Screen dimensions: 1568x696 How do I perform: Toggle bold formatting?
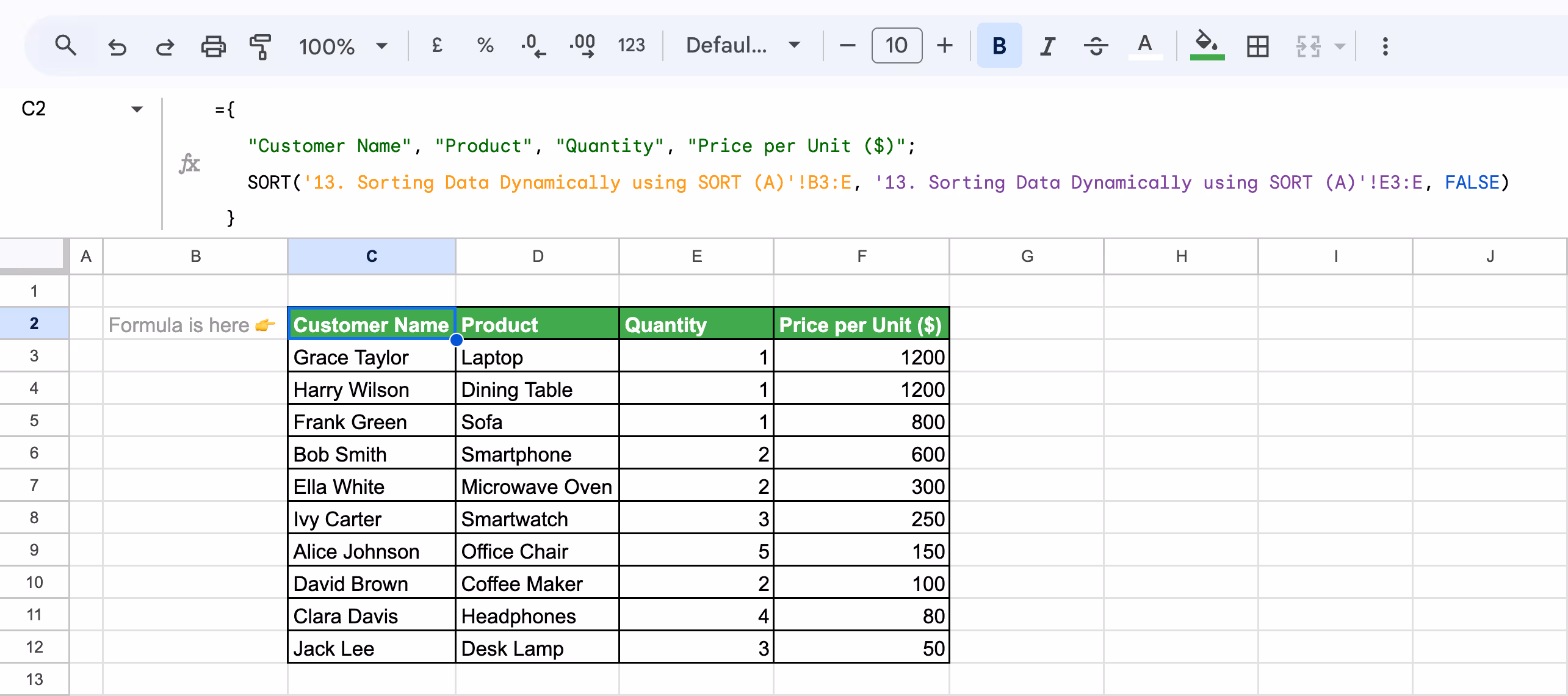pyautogui.click(x=999, y=45)
